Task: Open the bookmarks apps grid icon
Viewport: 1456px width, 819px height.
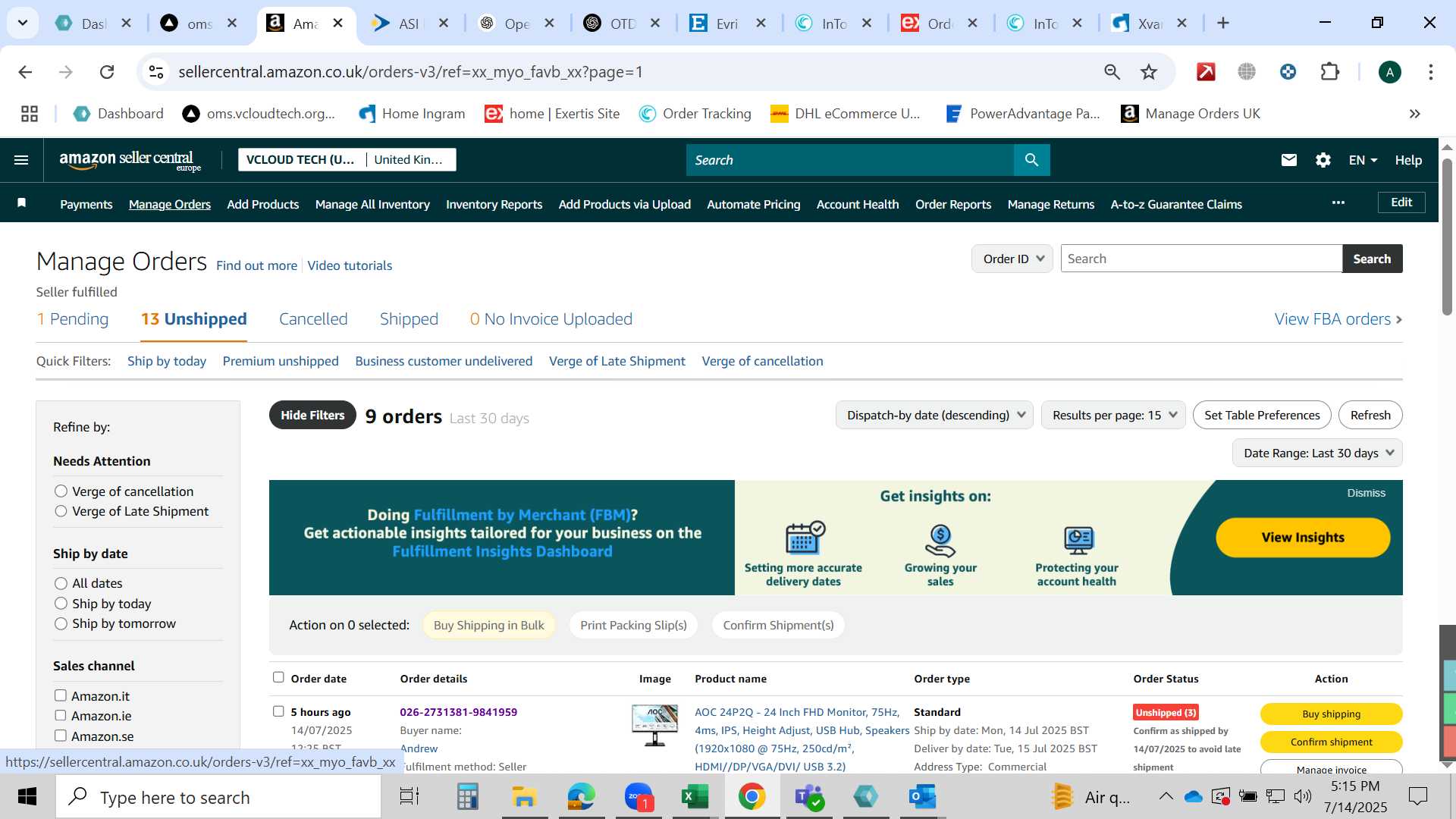Action: tap(30, 114)
